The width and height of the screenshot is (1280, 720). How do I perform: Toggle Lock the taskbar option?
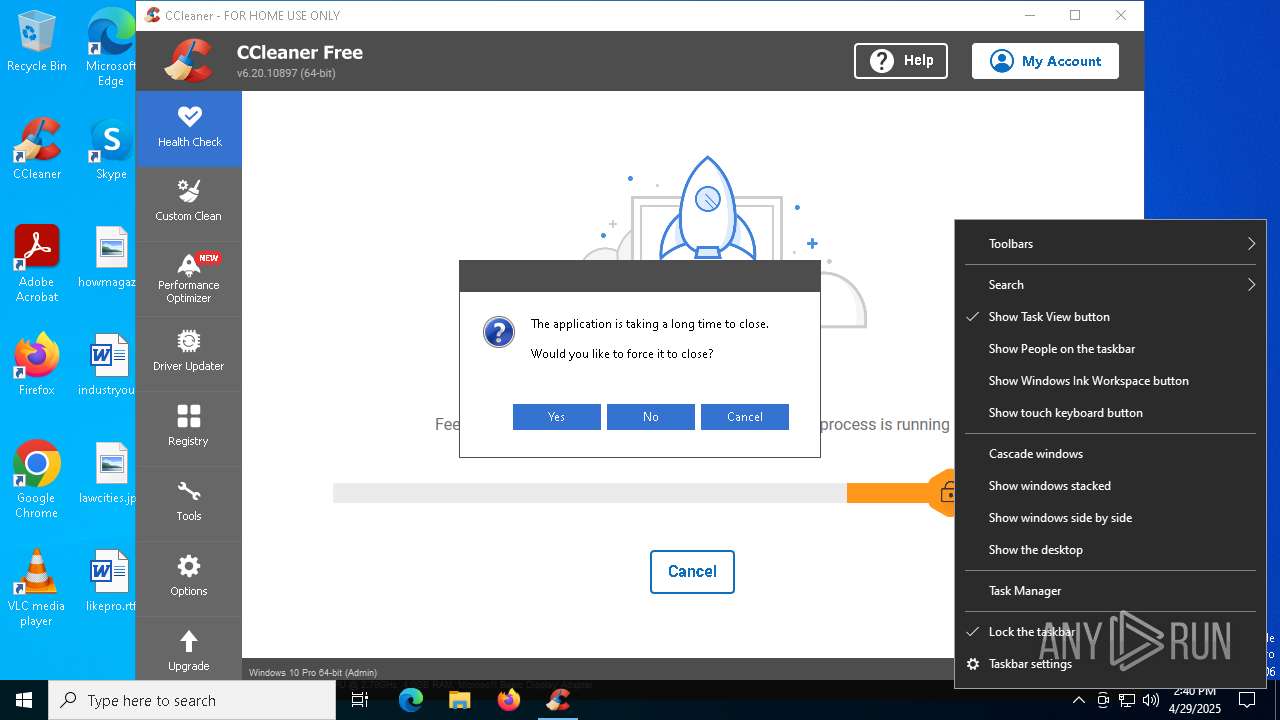tap(1110, 632)
